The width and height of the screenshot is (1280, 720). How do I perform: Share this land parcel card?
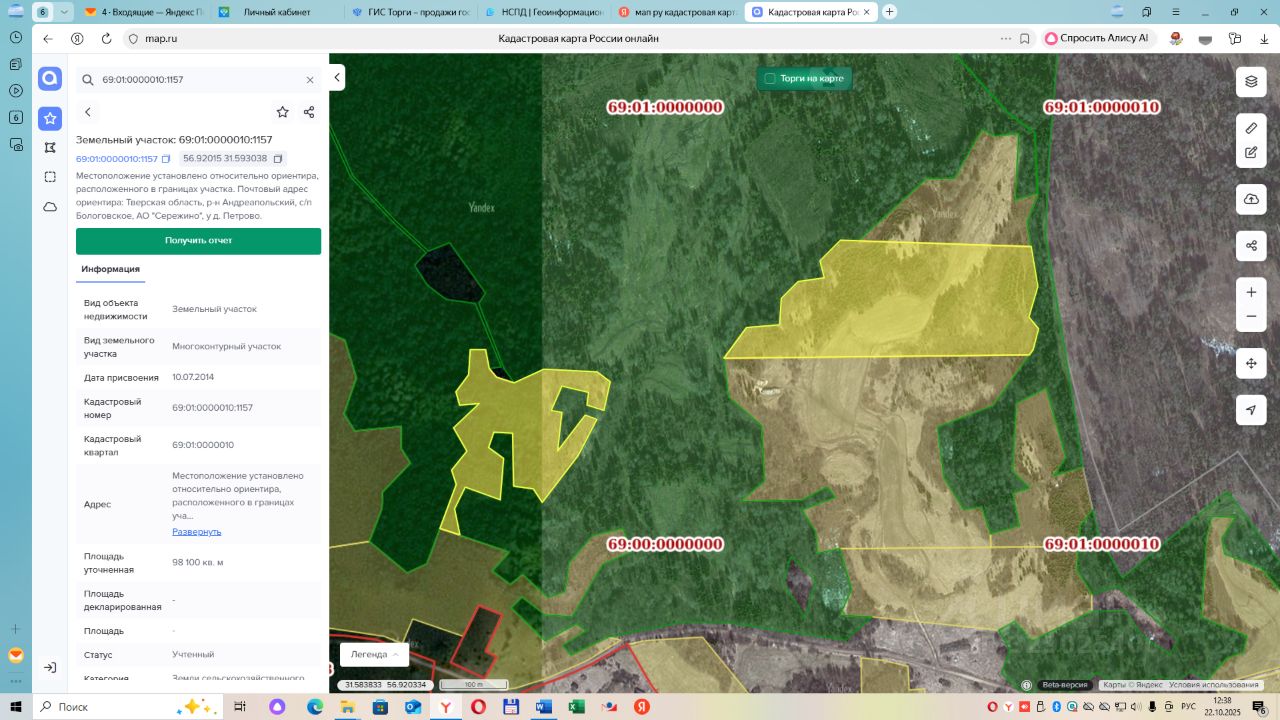click(x=309, y=112)
